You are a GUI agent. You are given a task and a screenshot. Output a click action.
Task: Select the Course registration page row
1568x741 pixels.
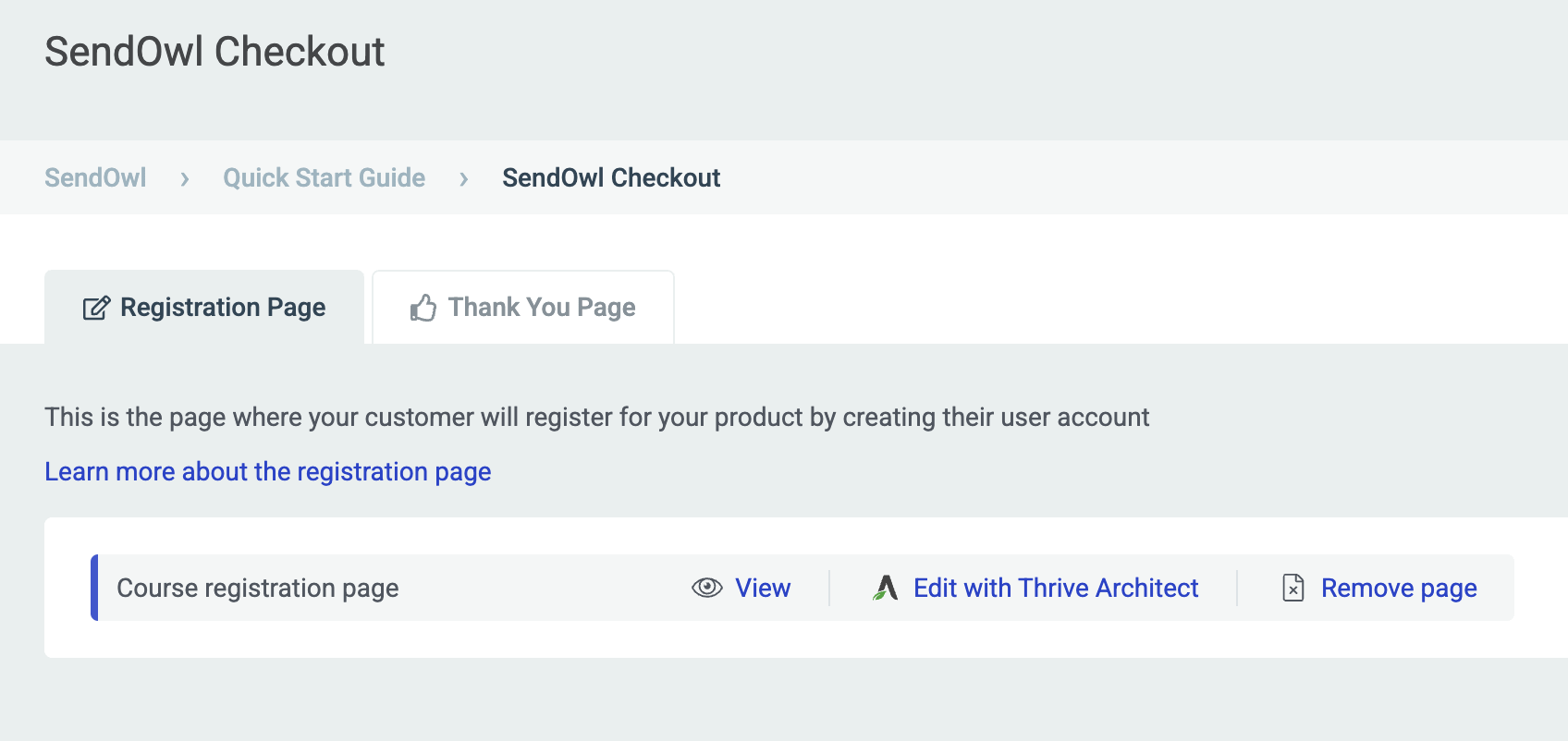click(257, 588)
